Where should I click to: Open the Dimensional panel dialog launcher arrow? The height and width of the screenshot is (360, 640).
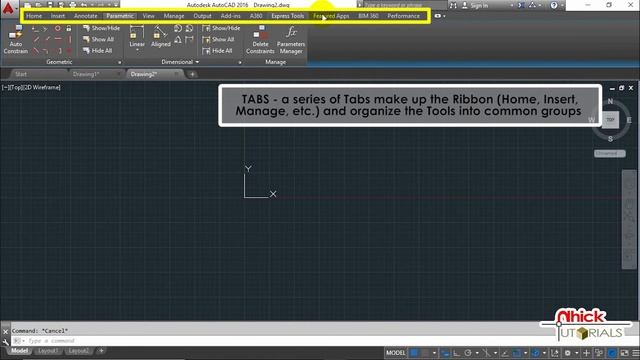pyautogui.click(x=240, y=62)
